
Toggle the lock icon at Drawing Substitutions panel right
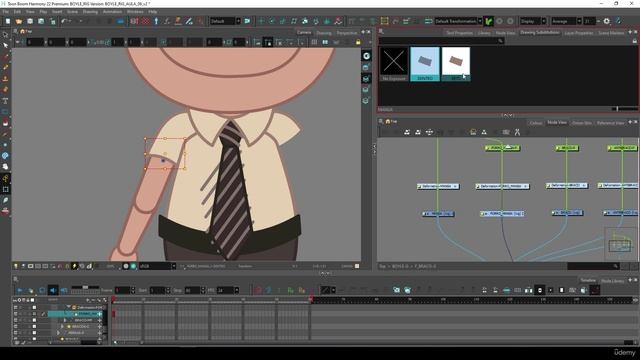pos(634,41)
